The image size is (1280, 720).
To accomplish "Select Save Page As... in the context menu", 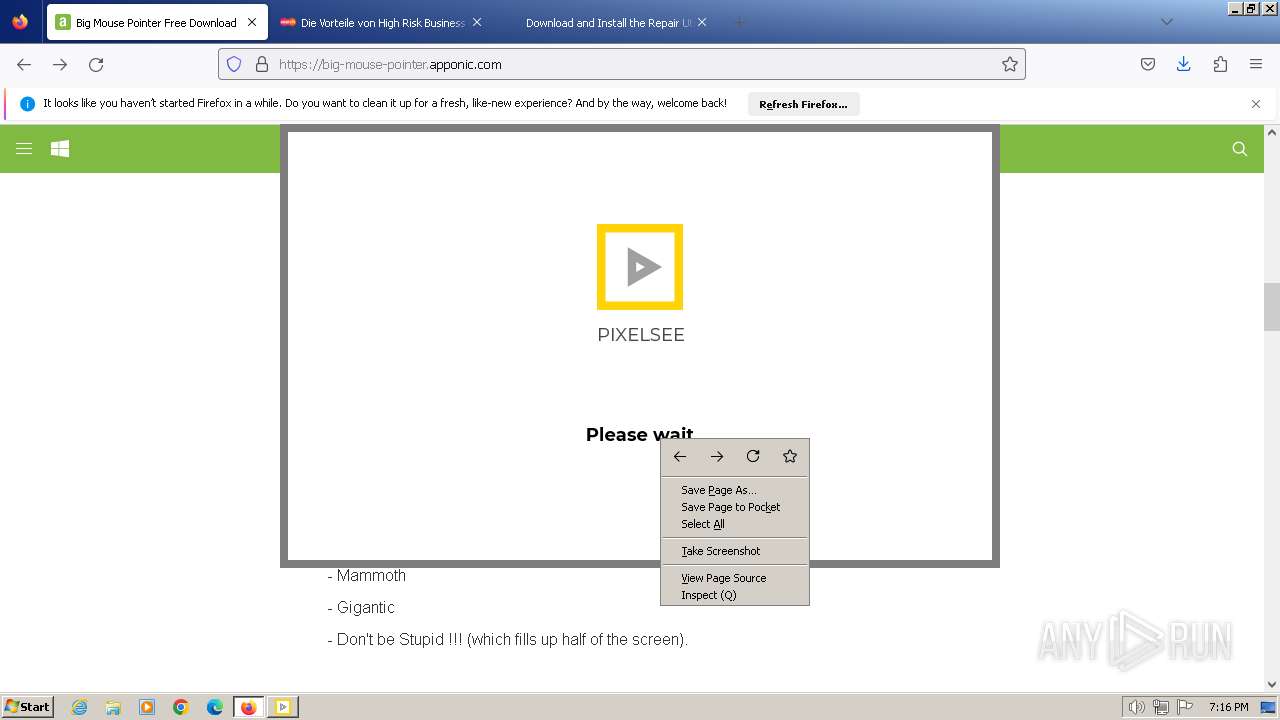I will pos(735,490).
